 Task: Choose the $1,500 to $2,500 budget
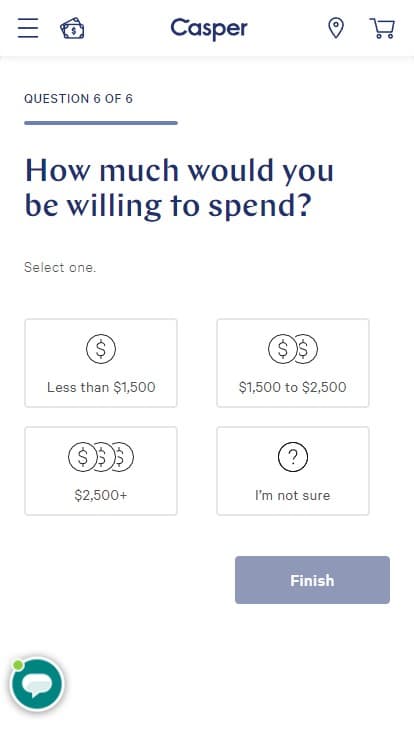293,363
